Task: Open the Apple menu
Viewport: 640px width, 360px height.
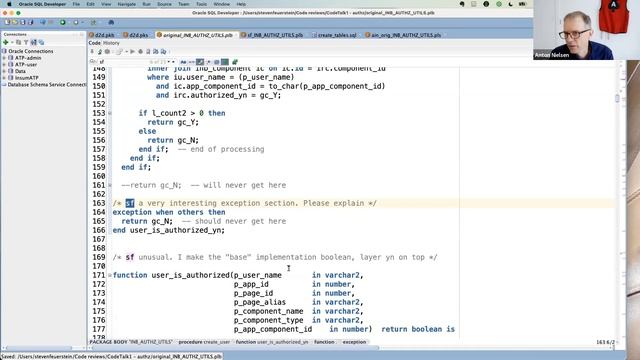Action: tap(9, 4)
